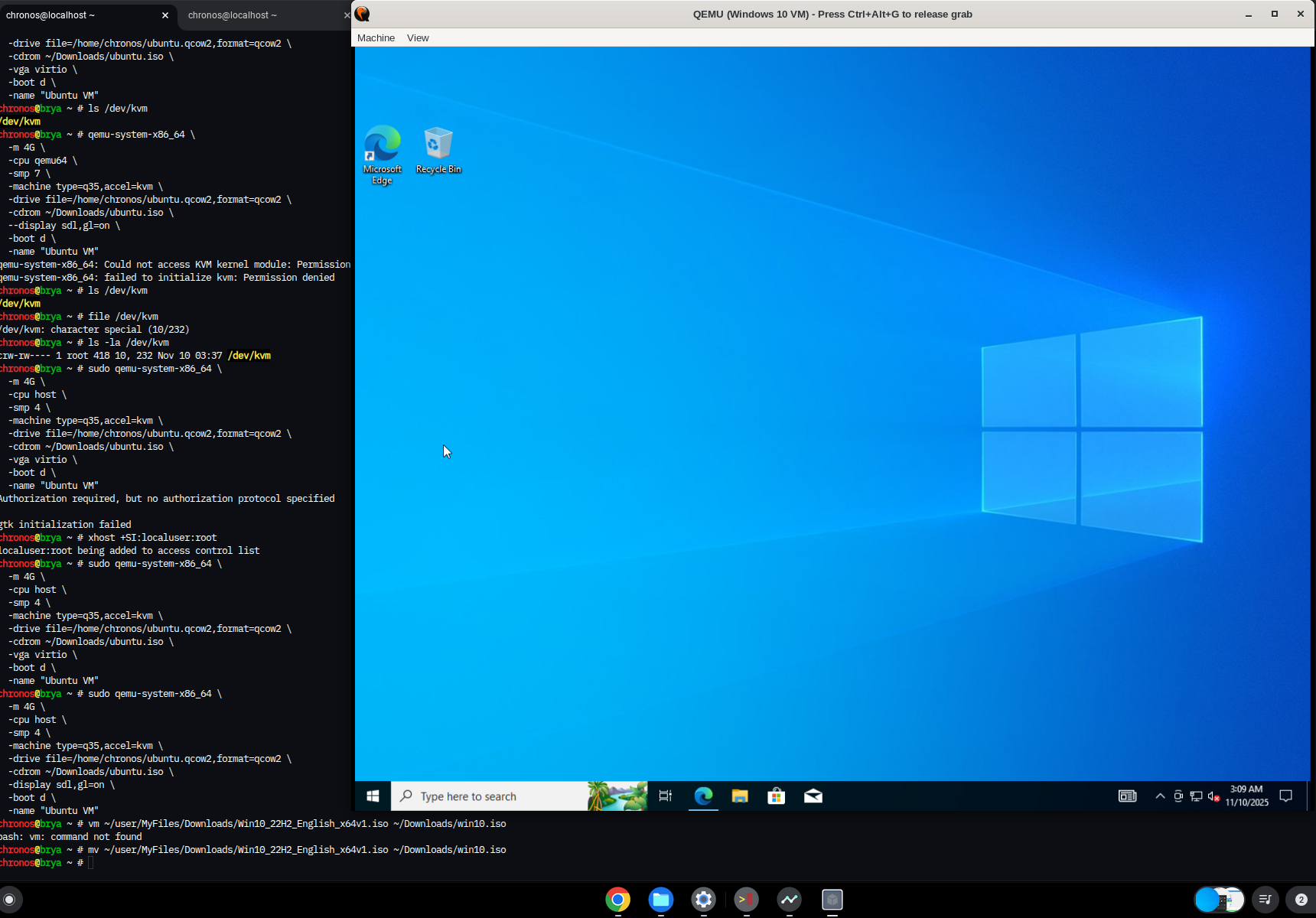1316x918 pixels.
Task: Open the diagnostics chart app on shelf
Action: (x=790, y=900)
